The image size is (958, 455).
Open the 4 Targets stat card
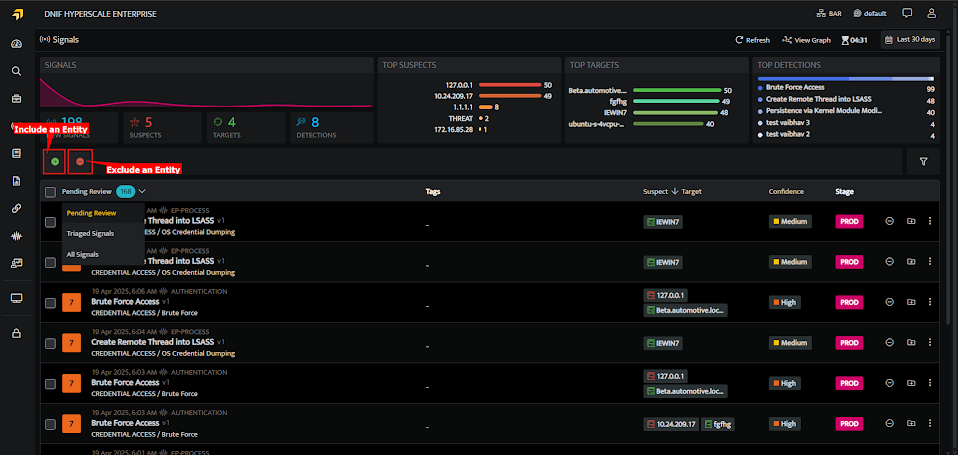click(x=245, y=128)
